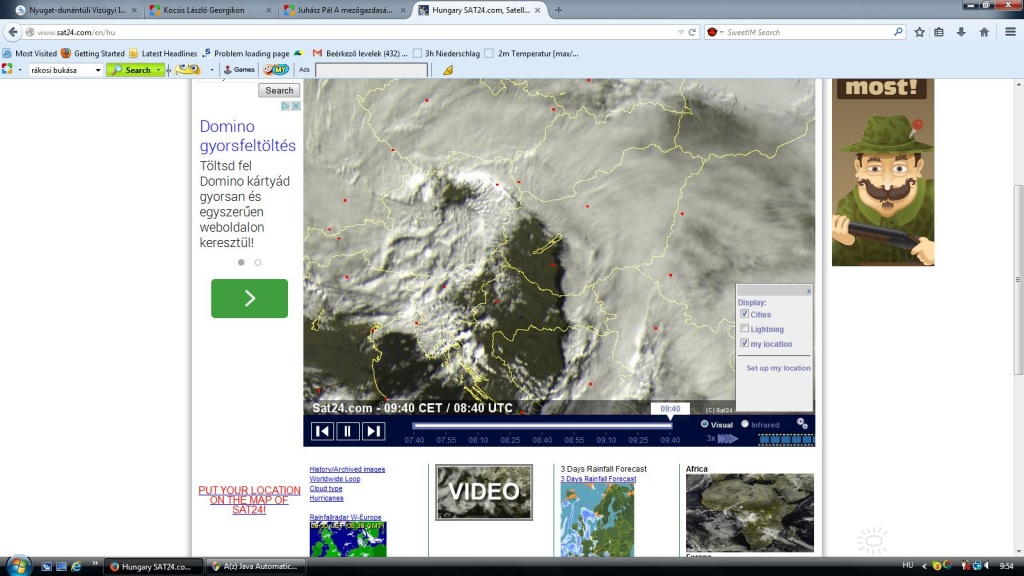
Task: Skip to the first satellite frame
Action: pos(322,431)
